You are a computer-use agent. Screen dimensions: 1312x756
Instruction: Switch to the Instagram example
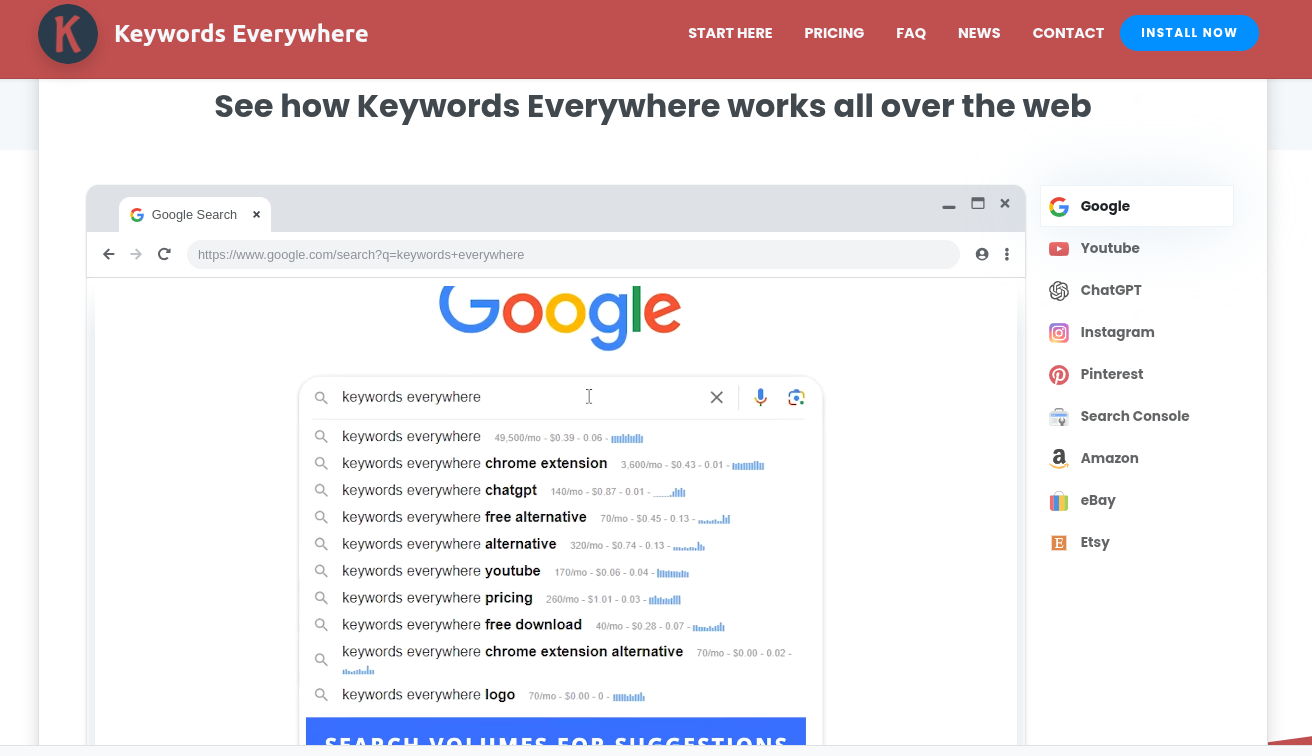coord(1117,332)
